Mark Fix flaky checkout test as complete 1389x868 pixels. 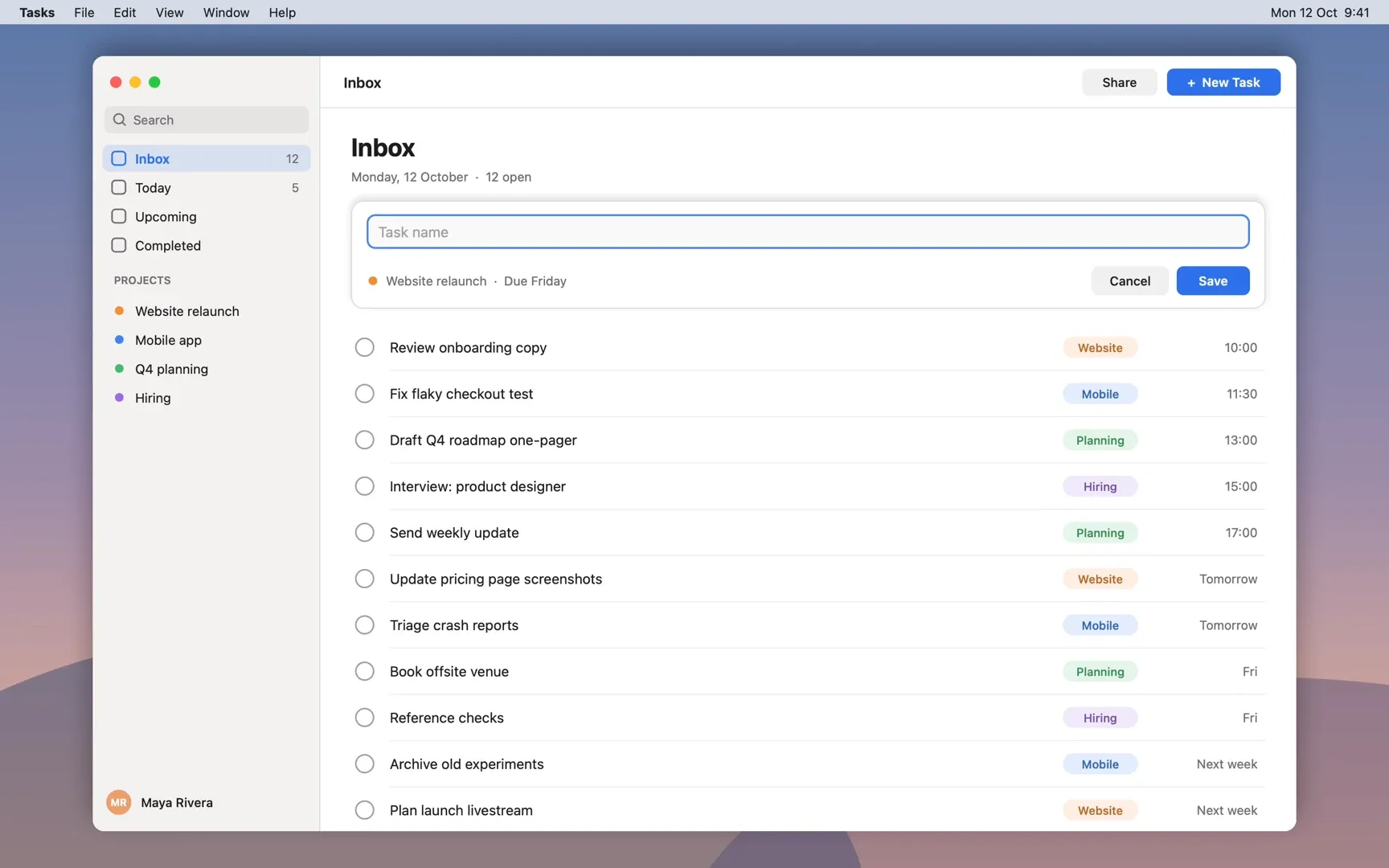pos(365,394)
